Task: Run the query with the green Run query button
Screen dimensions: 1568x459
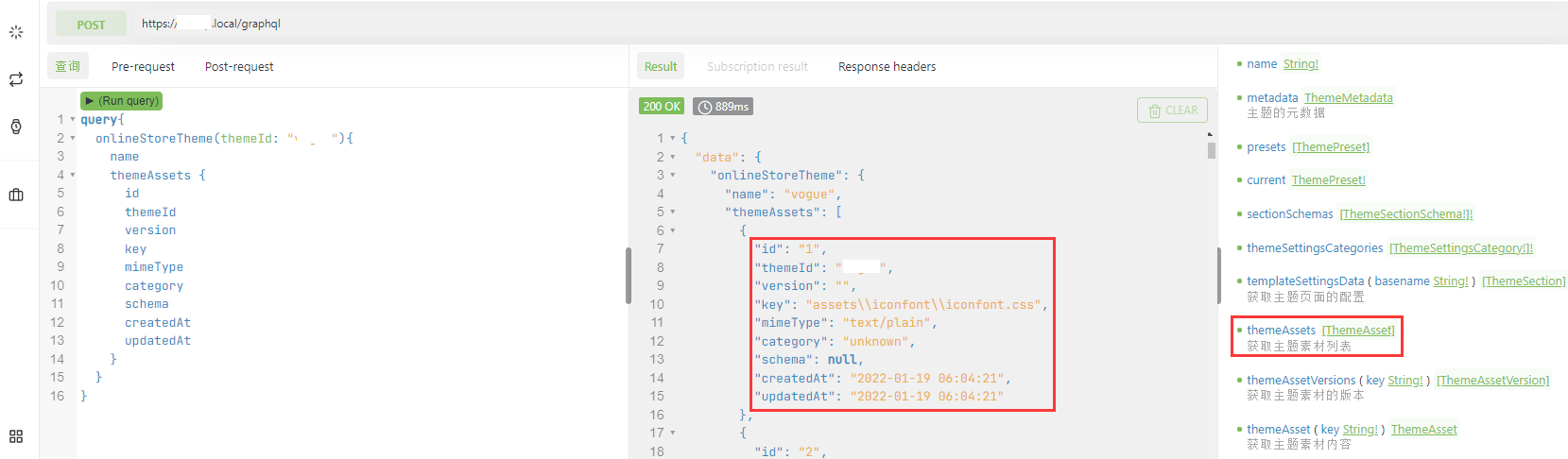Action: pyautogui.click(x=122, y=101)
